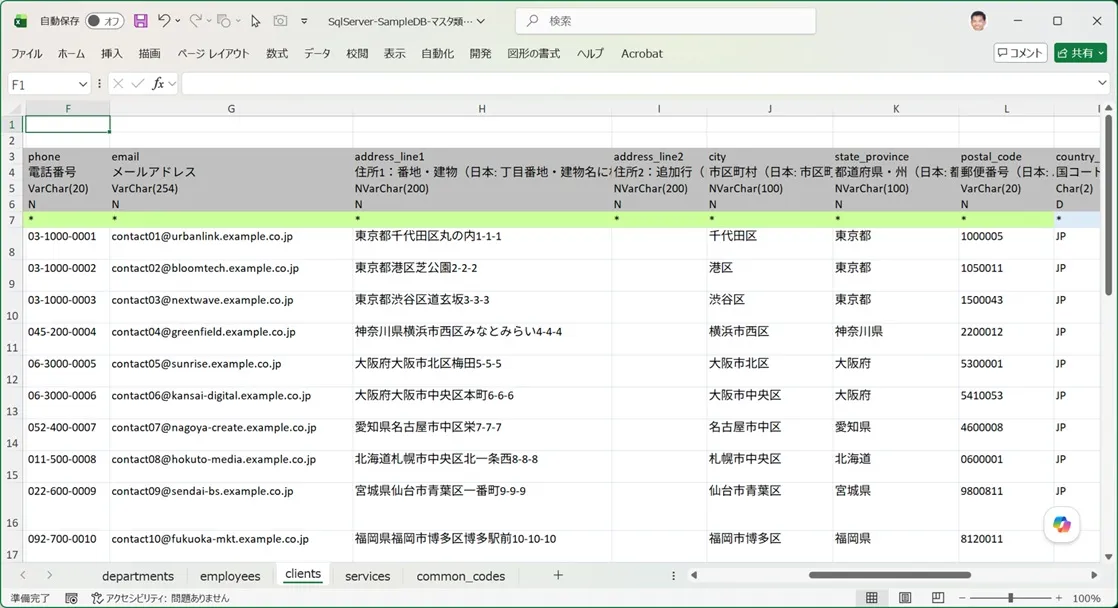Image resolution: width=1118 pixels, height=608 pixels.
Task: Switch to Normal view icon
Action: click(871, 599)
